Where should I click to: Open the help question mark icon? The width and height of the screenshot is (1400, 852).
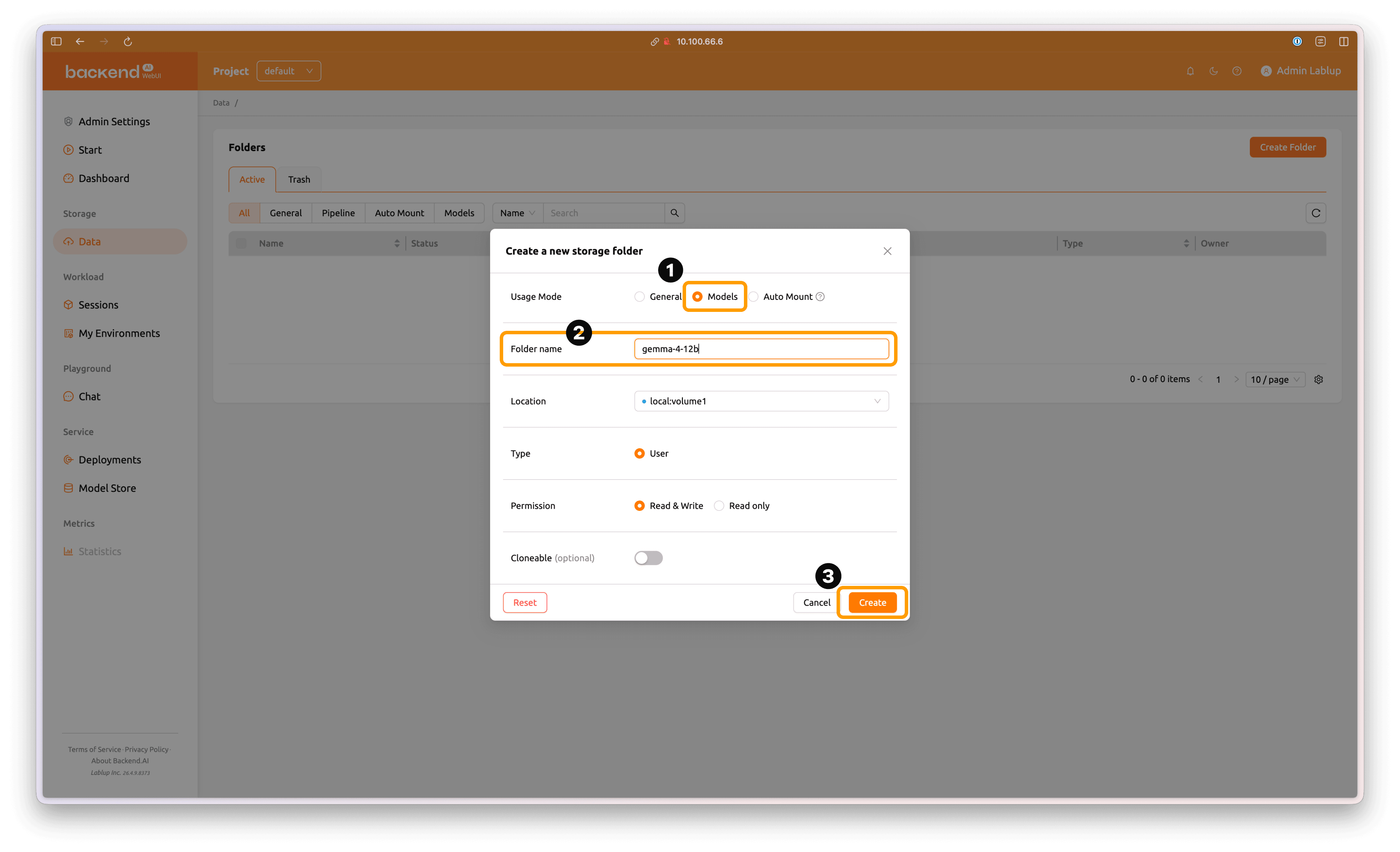tap(1237, 71)
